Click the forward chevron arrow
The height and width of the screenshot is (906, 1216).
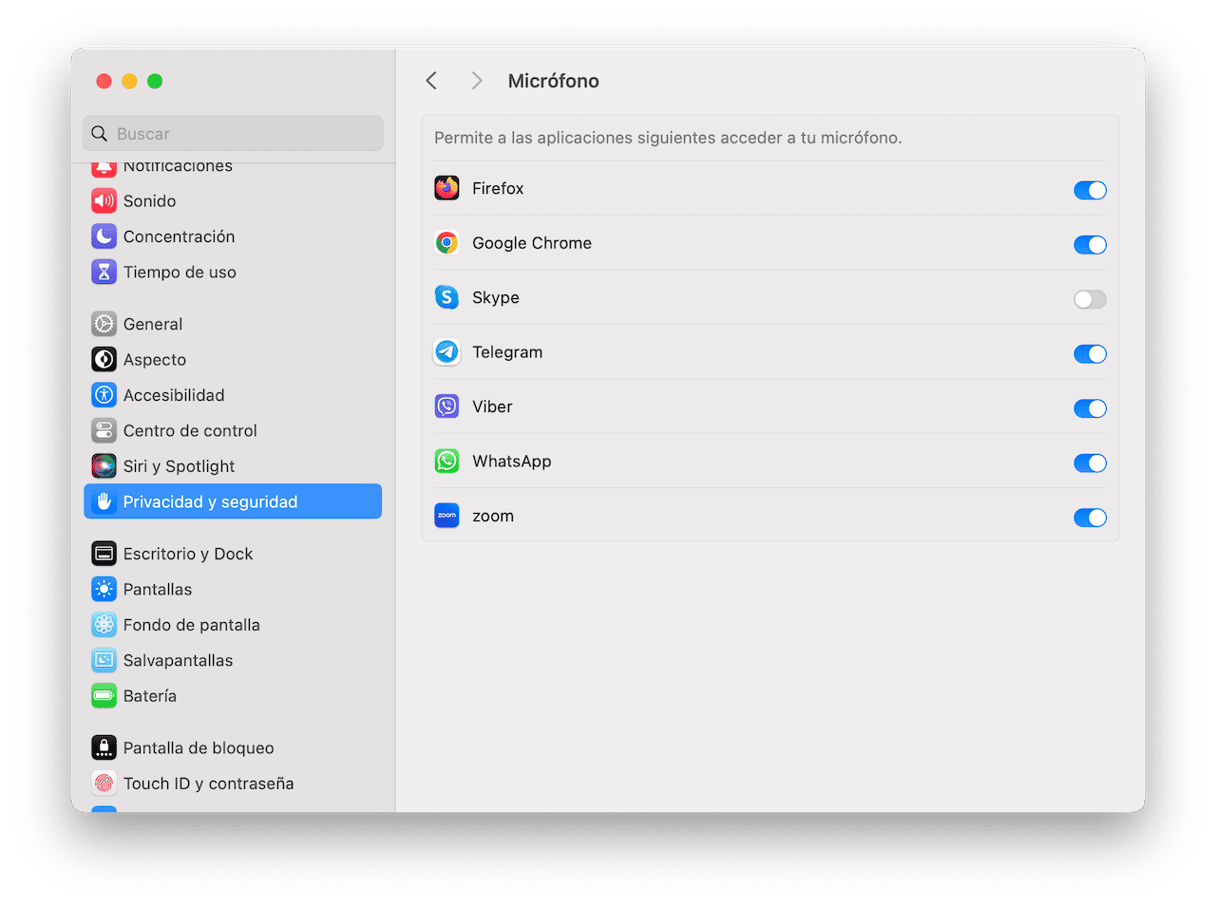[x=477, y=81]
